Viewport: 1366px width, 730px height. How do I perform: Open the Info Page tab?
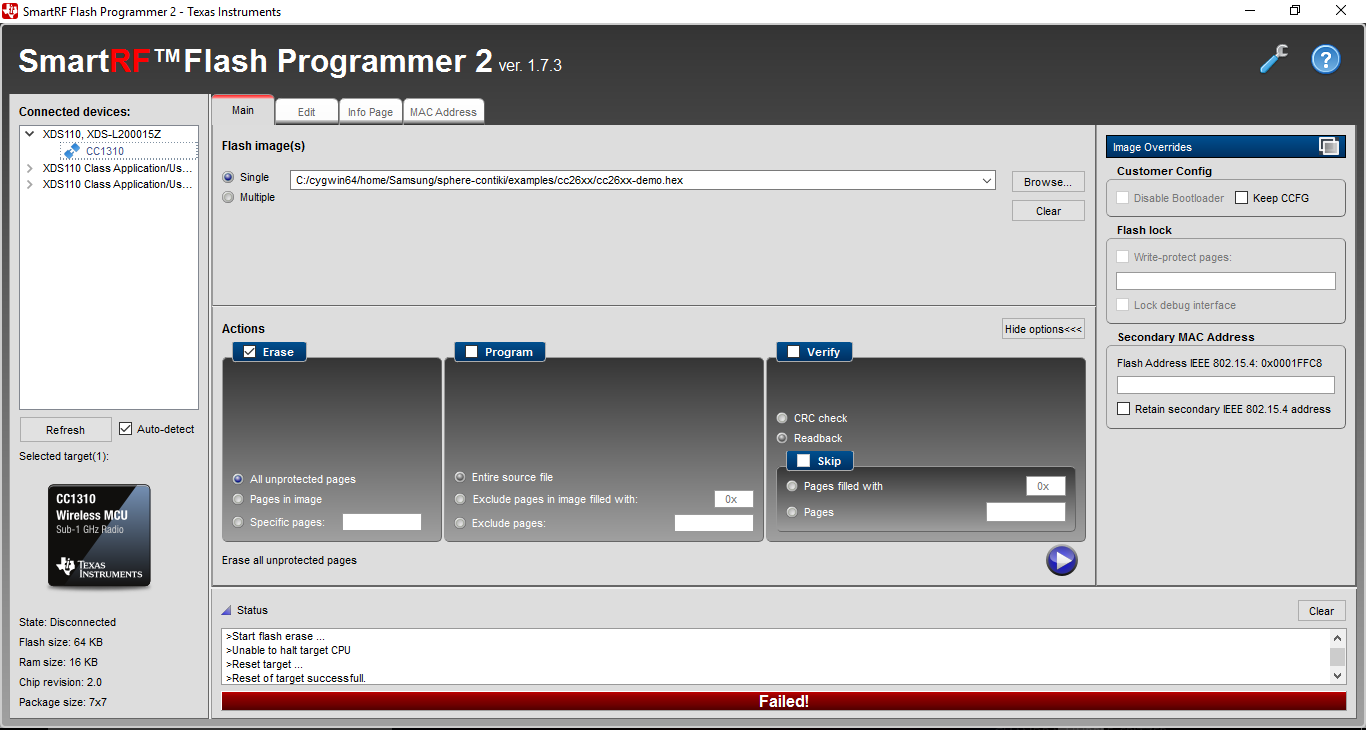tap(370, 112)
